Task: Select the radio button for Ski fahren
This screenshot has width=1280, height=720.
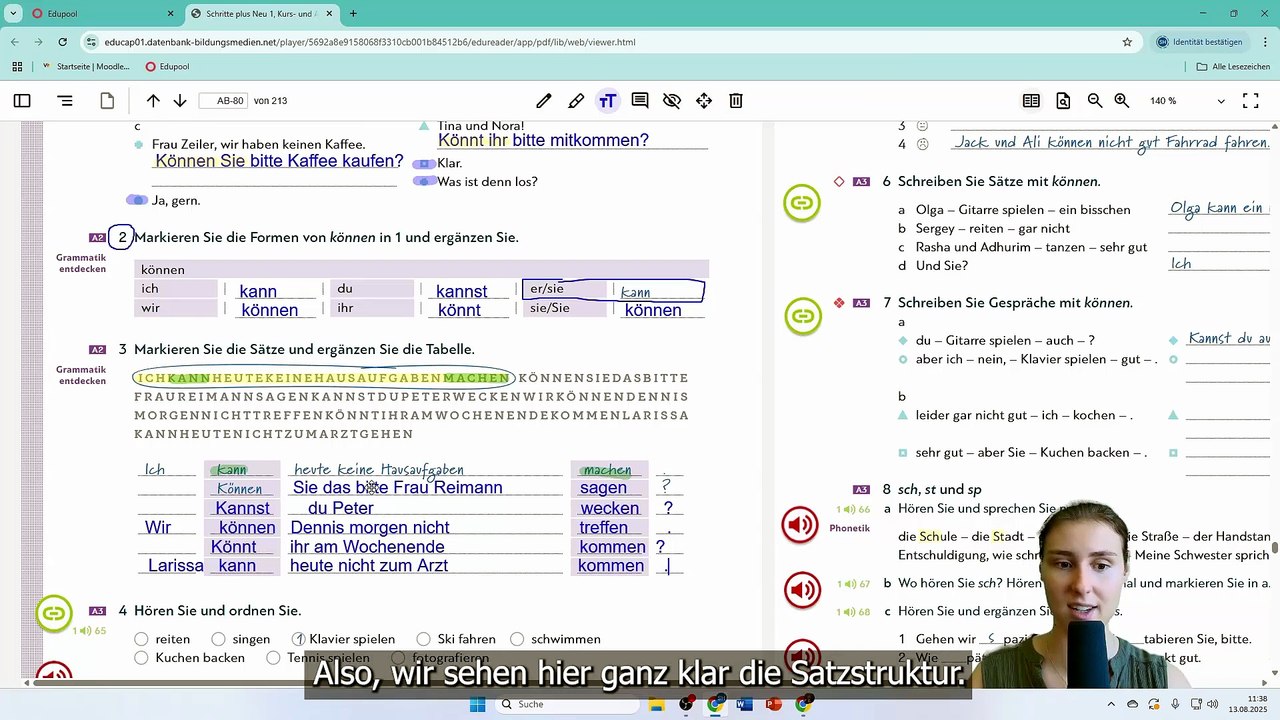Action: click(424, 639)
